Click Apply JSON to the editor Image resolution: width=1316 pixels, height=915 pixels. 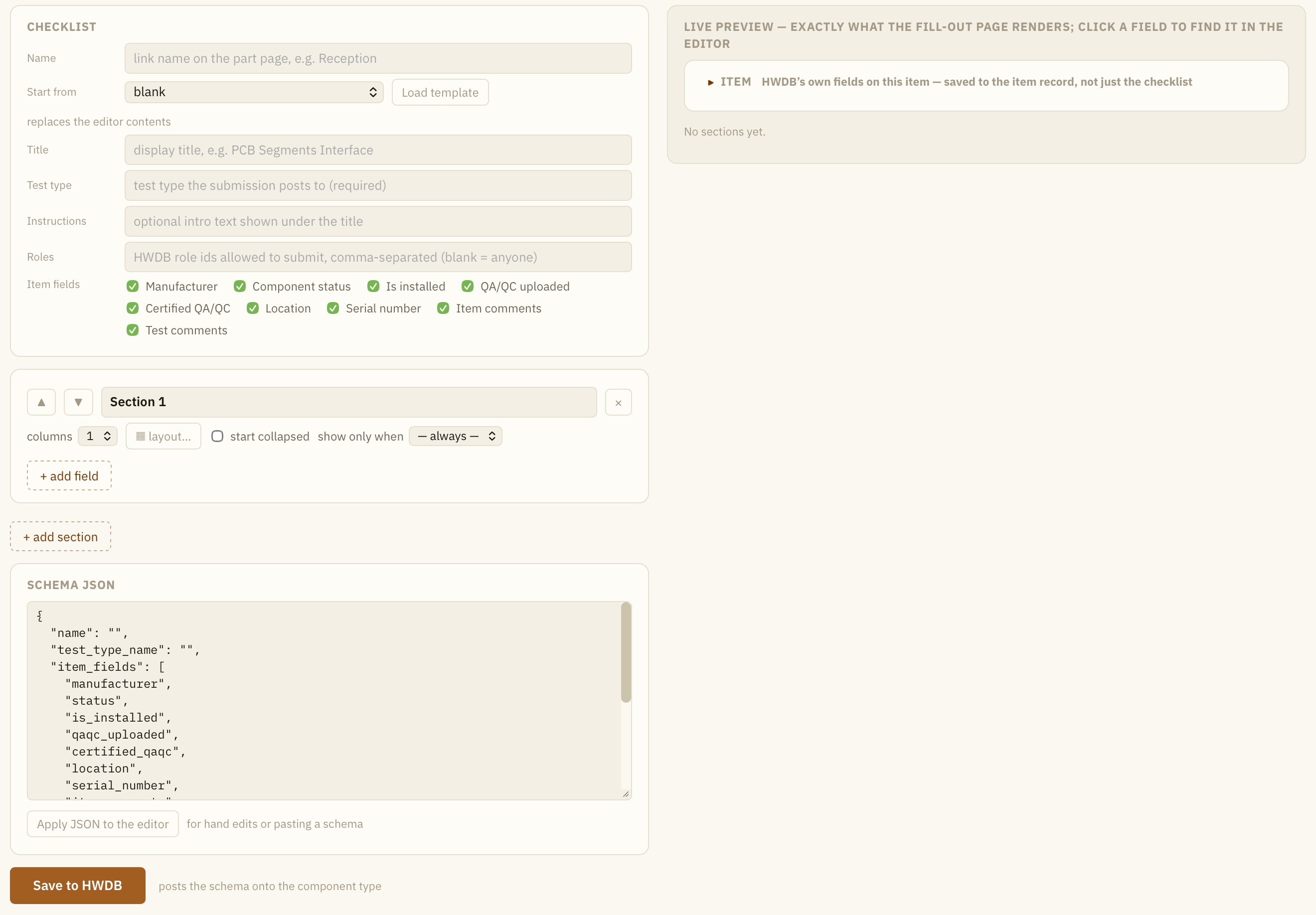pyautogui.click(x=103, y=824)
